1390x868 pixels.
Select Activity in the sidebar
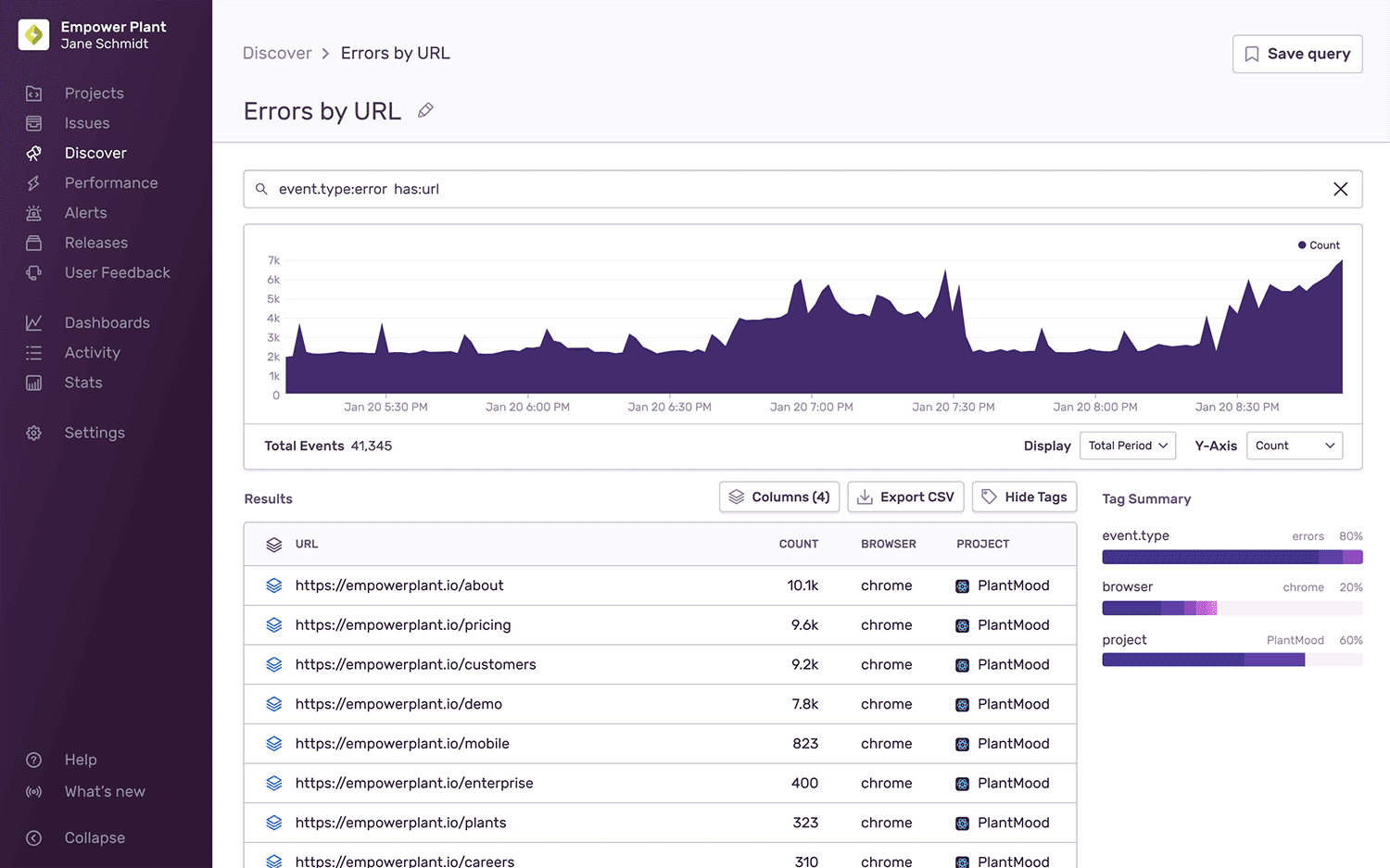point(93,352)
